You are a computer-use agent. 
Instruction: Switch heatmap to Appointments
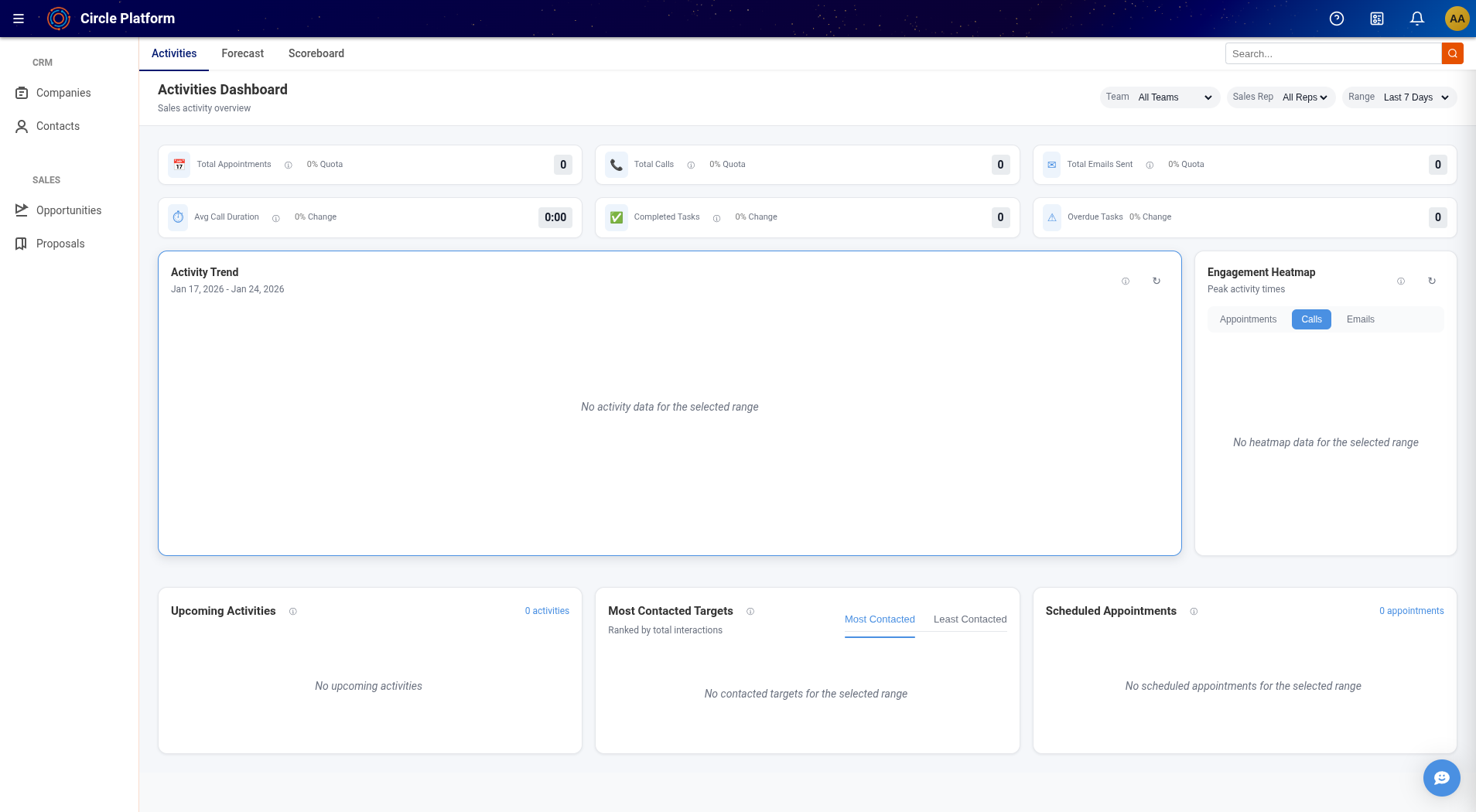(1248, 319)
